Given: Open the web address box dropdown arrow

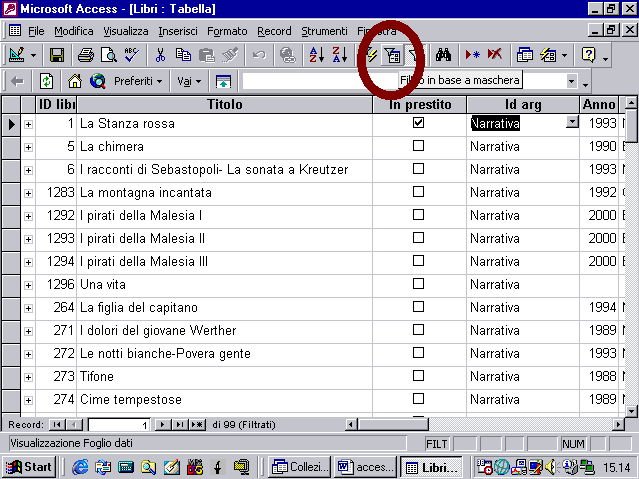Looking at the screenshot, I should 571,81.
